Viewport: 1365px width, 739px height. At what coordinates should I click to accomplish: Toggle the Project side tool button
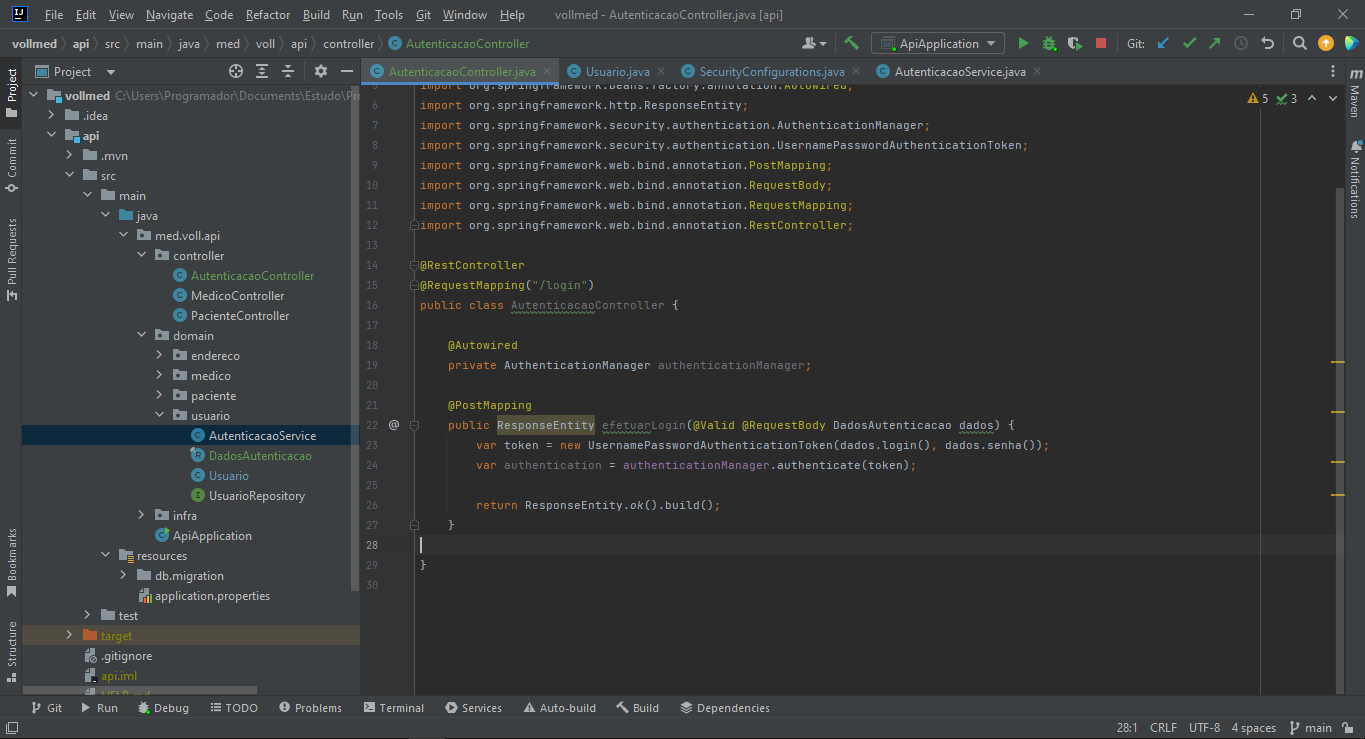click(x=11, y=92)
